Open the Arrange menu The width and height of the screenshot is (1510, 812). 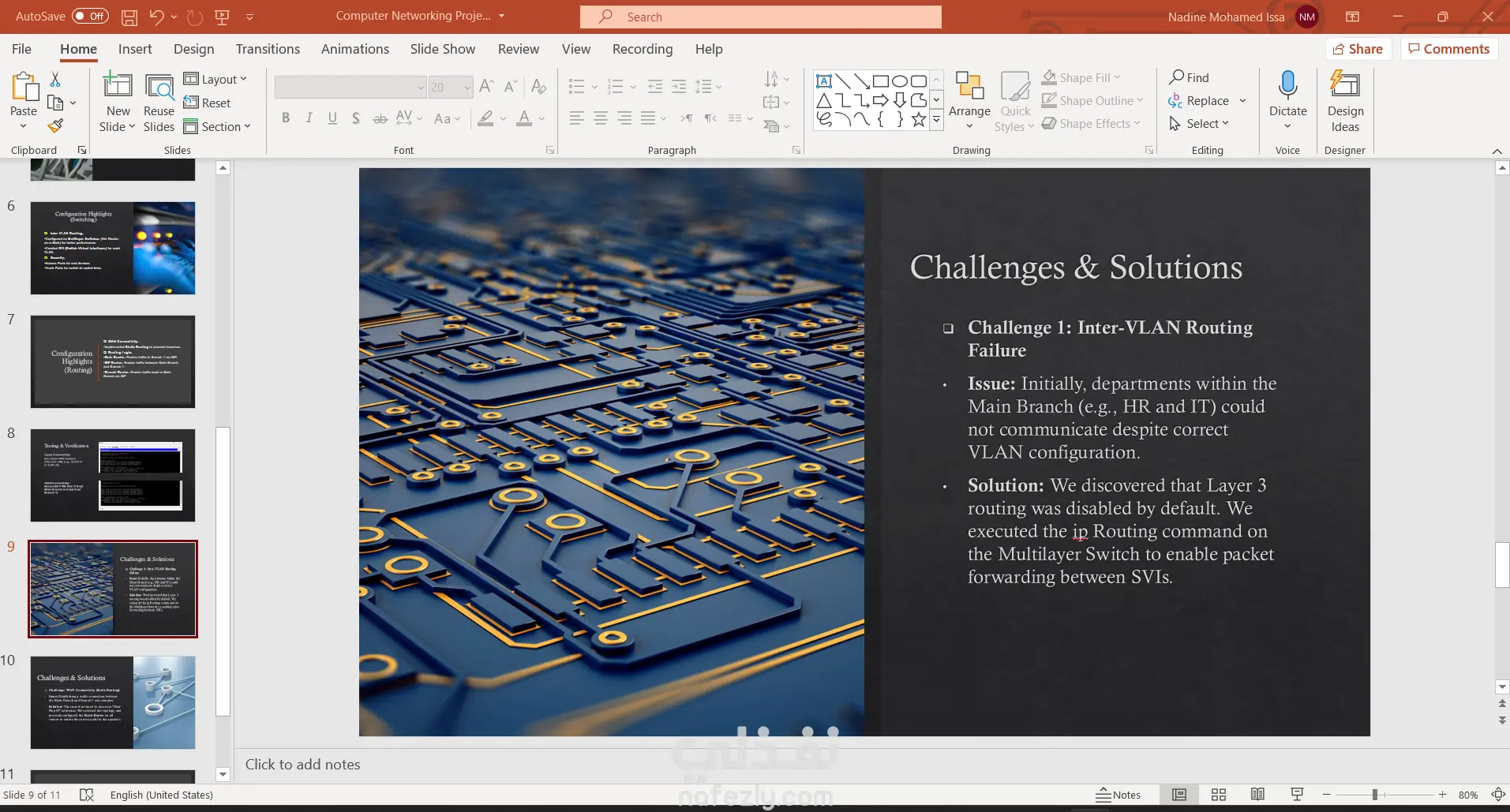969,102
